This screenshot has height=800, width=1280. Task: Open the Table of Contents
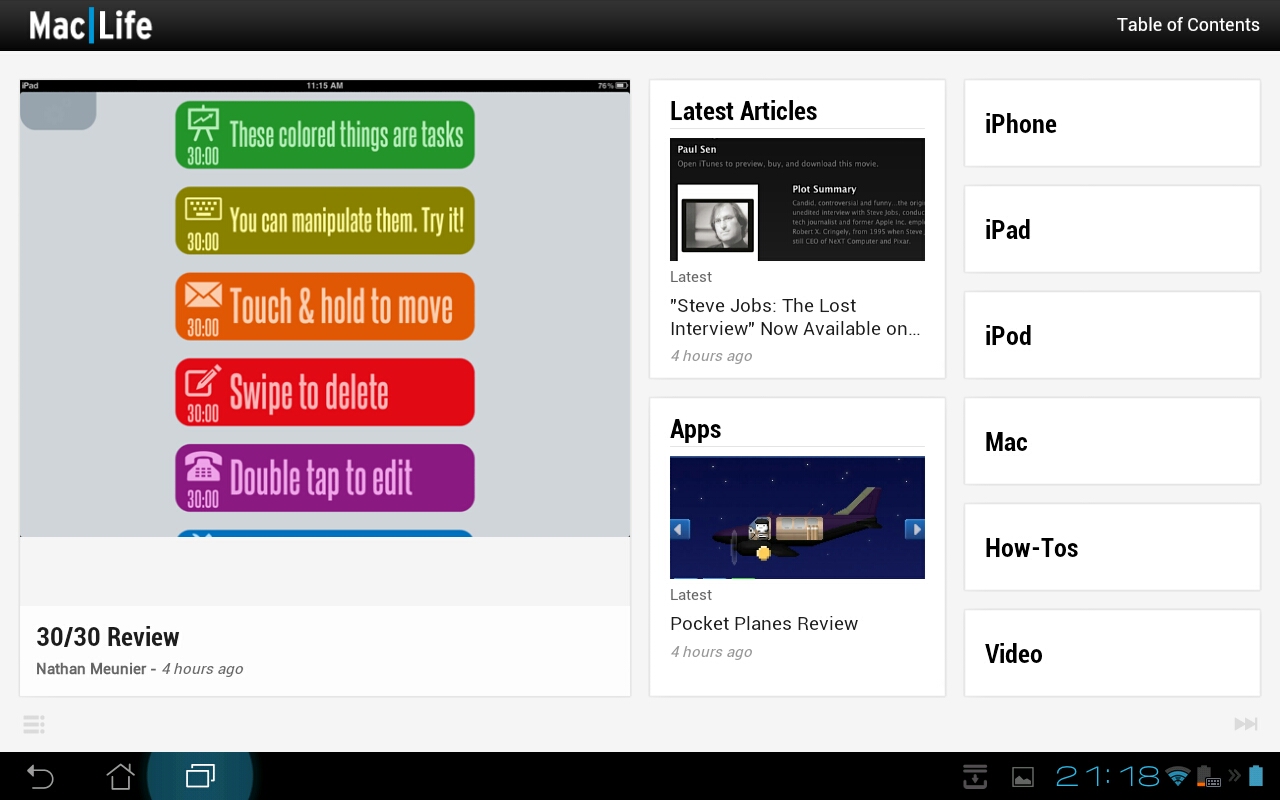click(x=1188, y=25)
